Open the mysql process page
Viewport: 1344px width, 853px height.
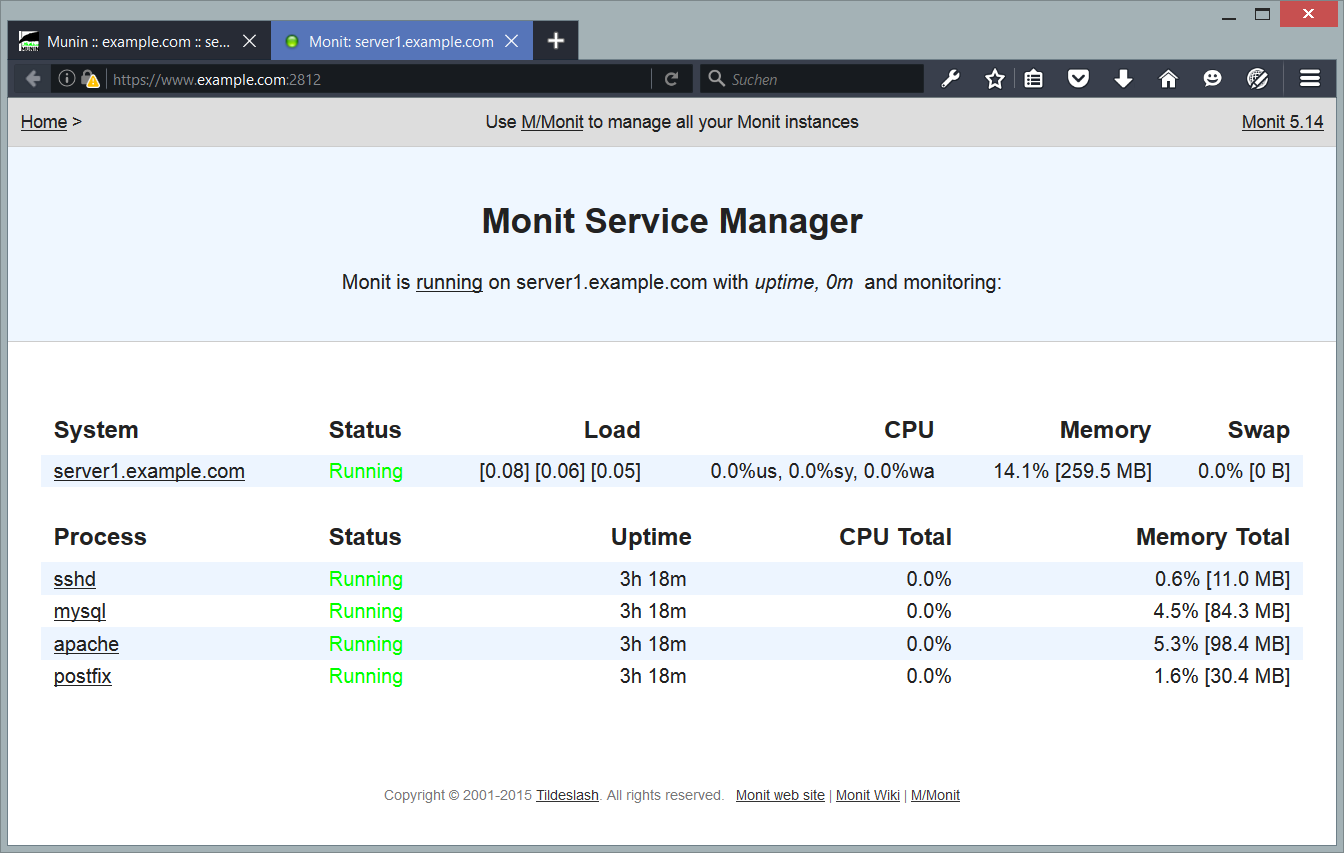(x=80, y=611)
